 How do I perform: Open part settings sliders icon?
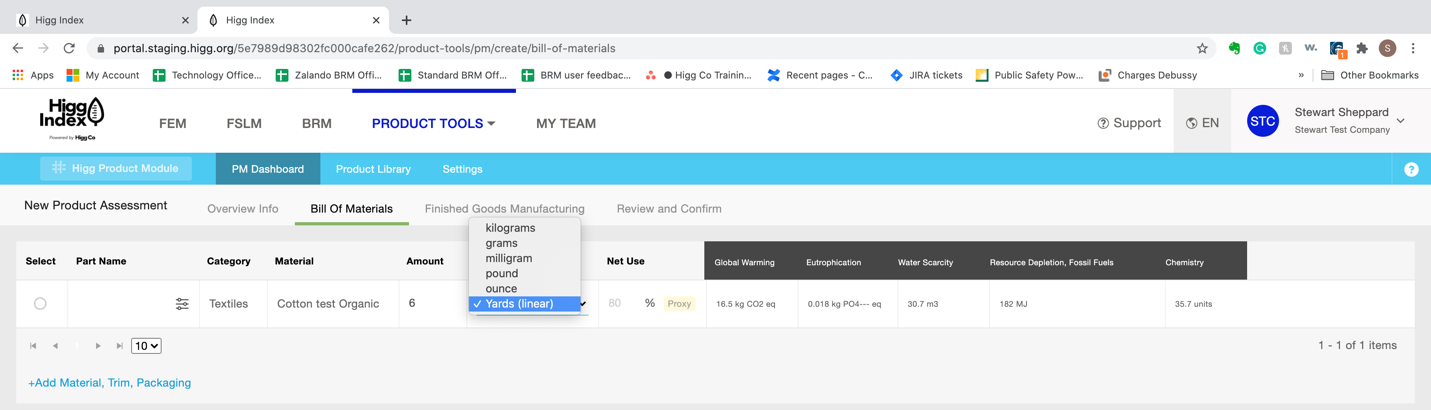(x=182, y=304)
